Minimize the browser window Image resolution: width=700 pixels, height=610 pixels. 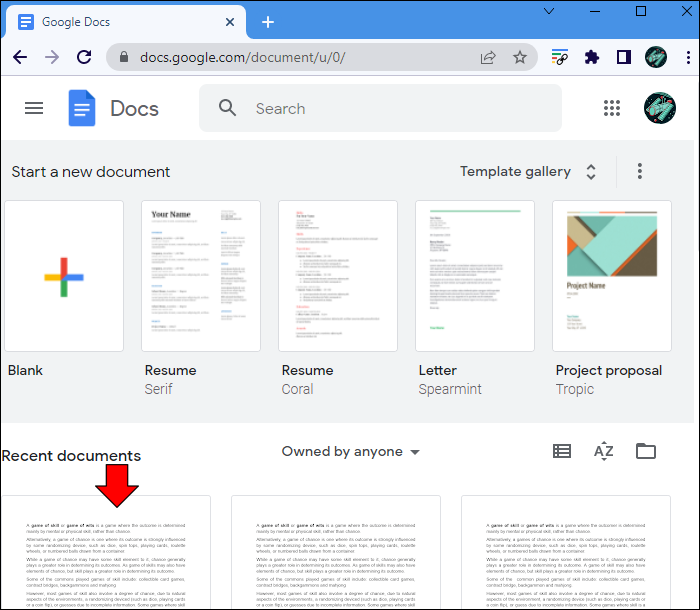click(x=595, y=11)
